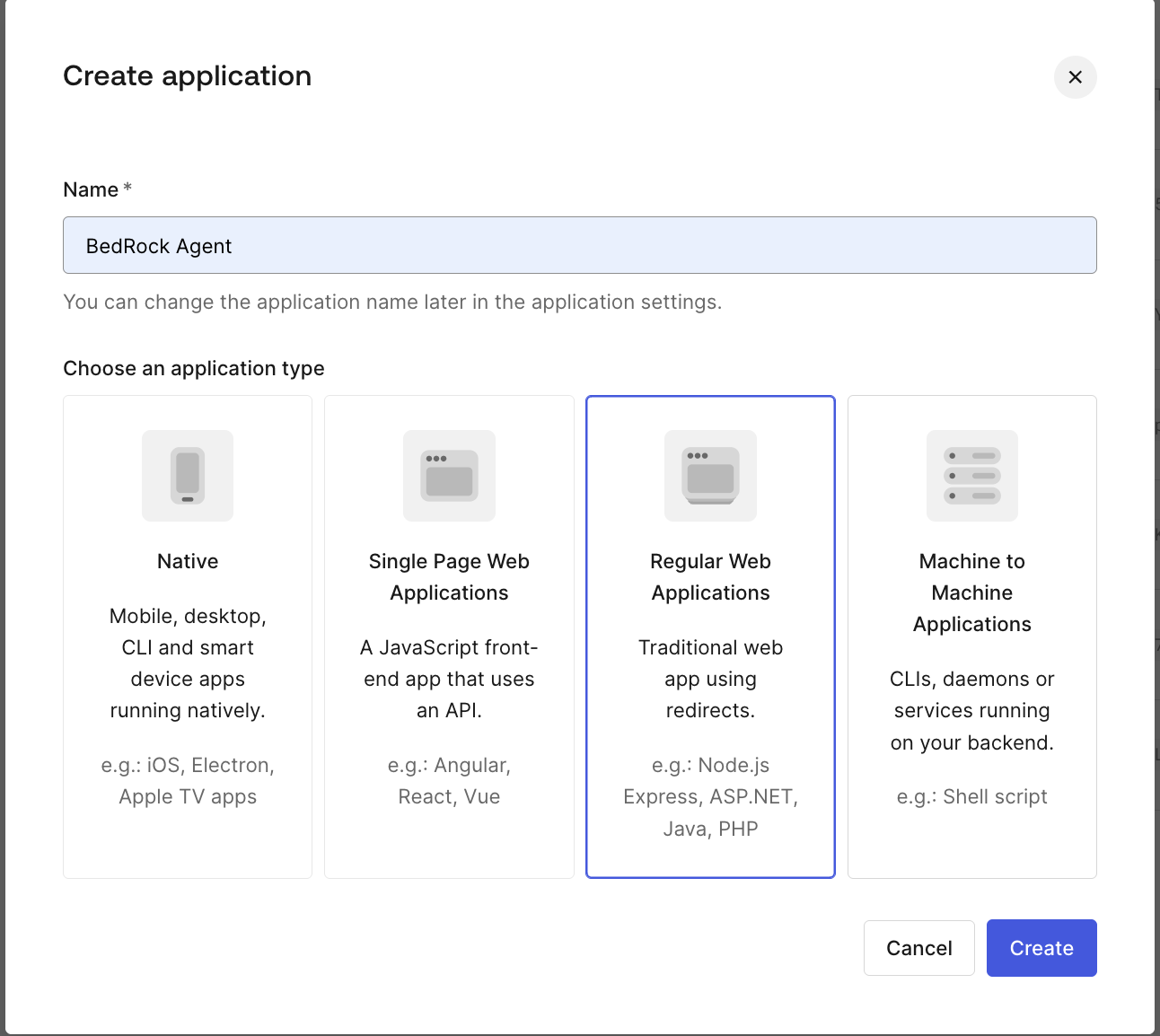Click 'e.g.: iOS, Electron, Apple TV apps' text

(x=188, y=781)
